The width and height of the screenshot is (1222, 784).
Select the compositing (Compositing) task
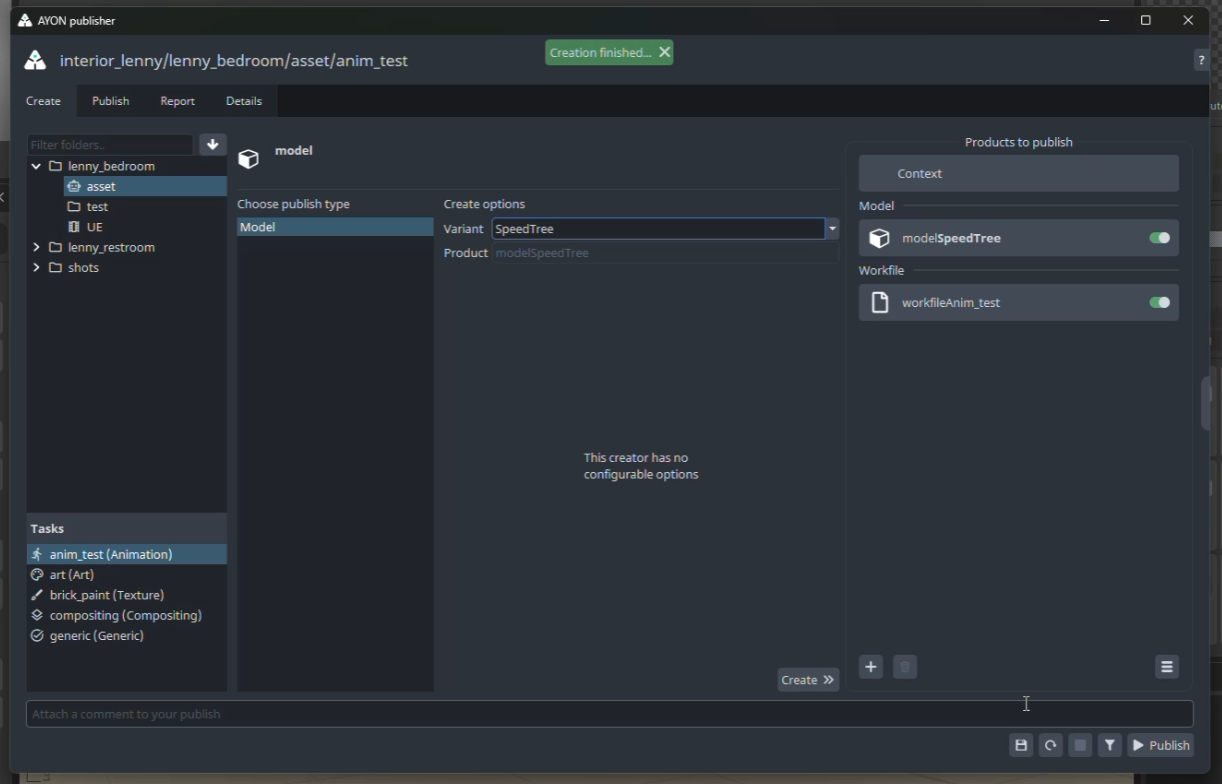(x=127, y=615)
